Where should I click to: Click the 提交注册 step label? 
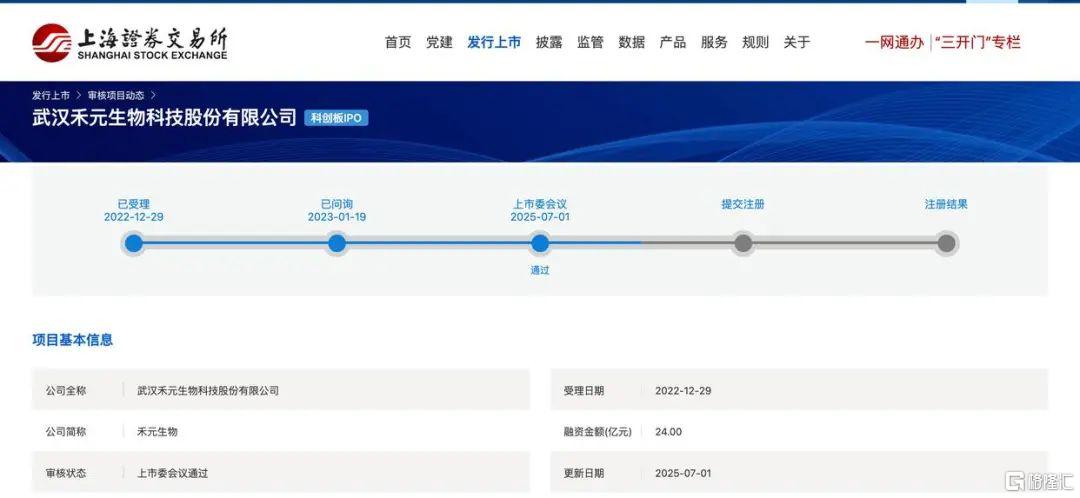coord(743,204)
